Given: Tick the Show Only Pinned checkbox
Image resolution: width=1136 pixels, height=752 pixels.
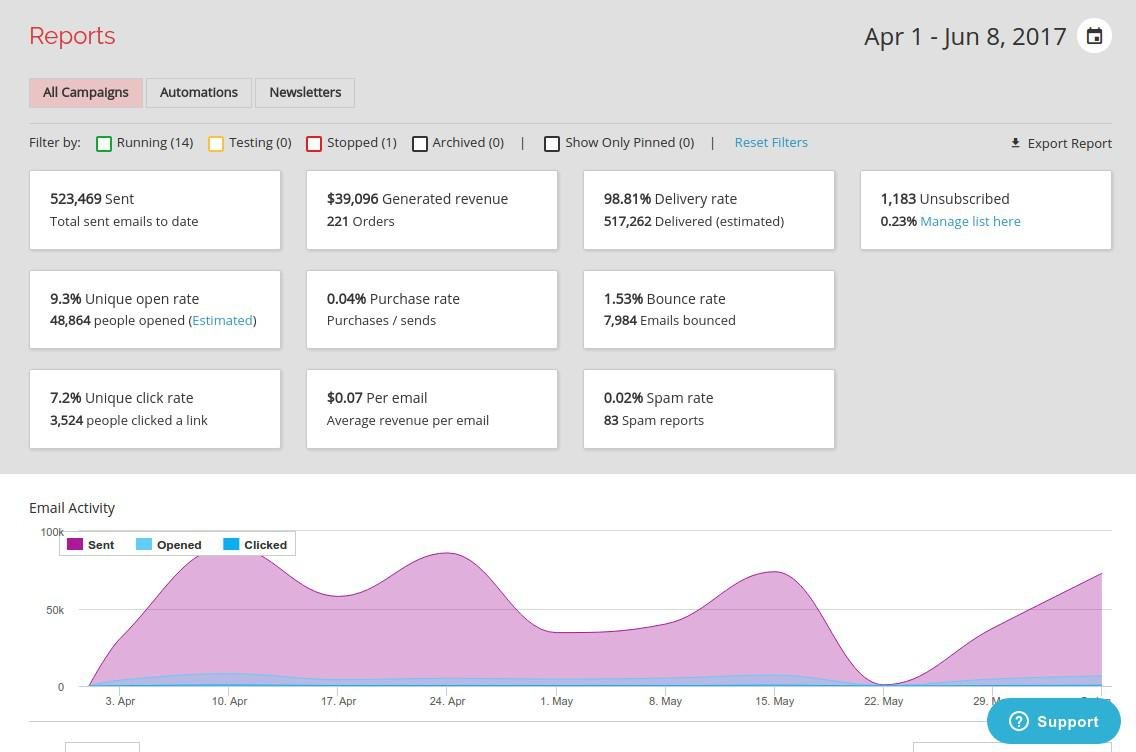Looking at the screenshot, I should 552,143.
